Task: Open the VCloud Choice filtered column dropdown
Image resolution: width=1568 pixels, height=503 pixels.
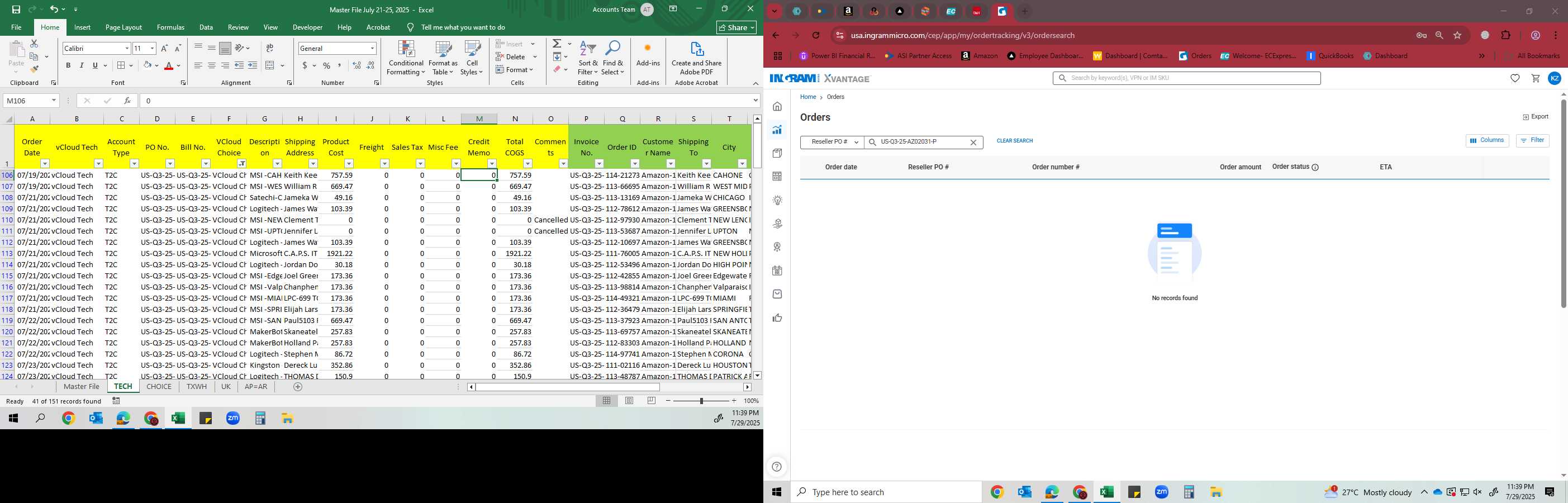Action: (241, 163)
